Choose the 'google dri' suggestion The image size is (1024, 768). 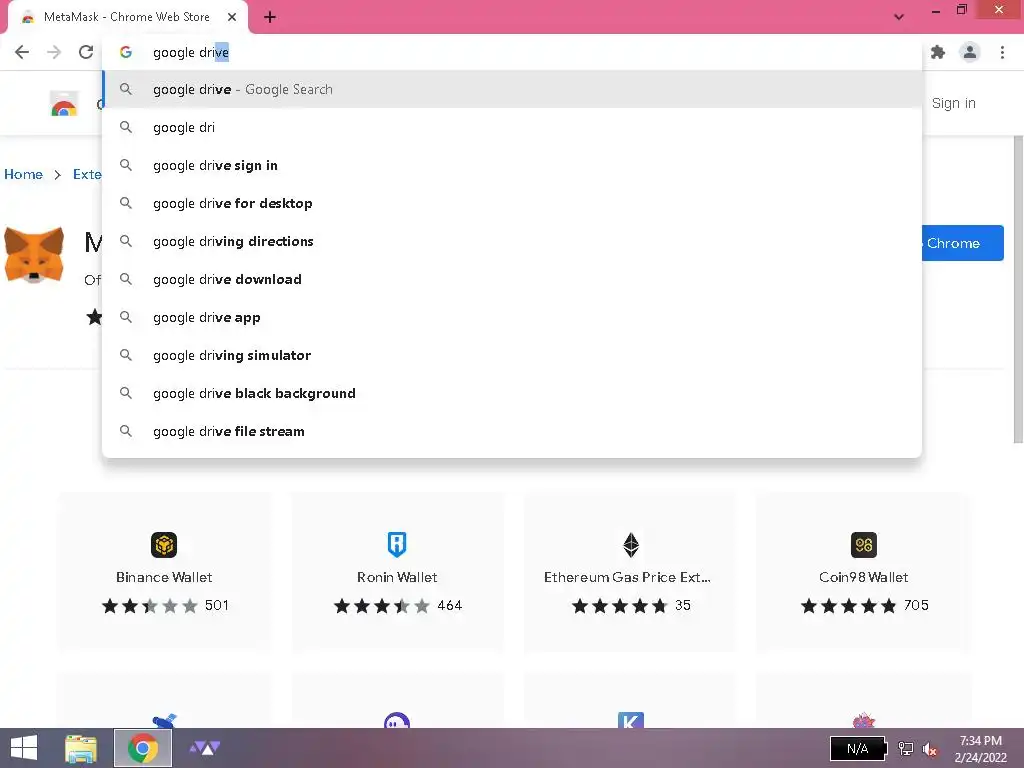click(513, 127)
